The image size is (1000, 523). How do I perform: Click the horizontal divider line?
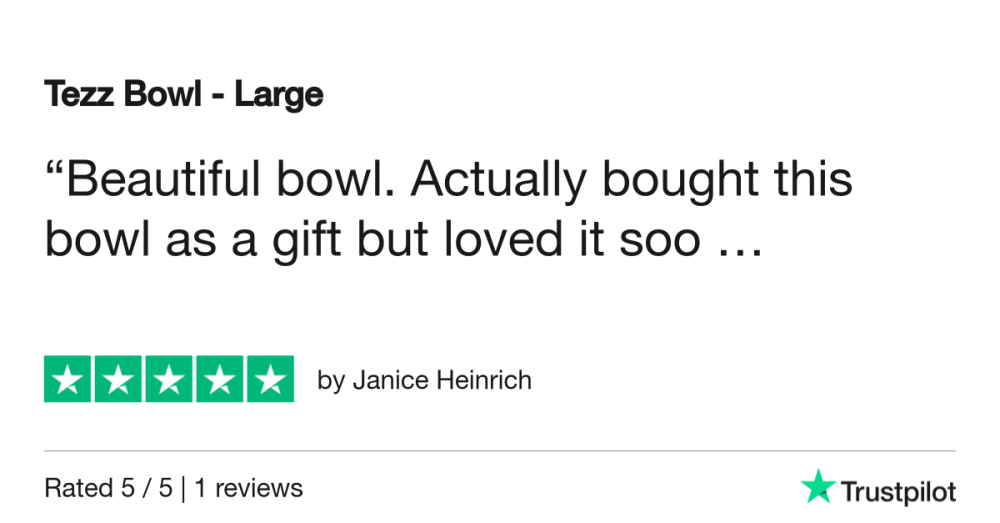coord(500,451)
